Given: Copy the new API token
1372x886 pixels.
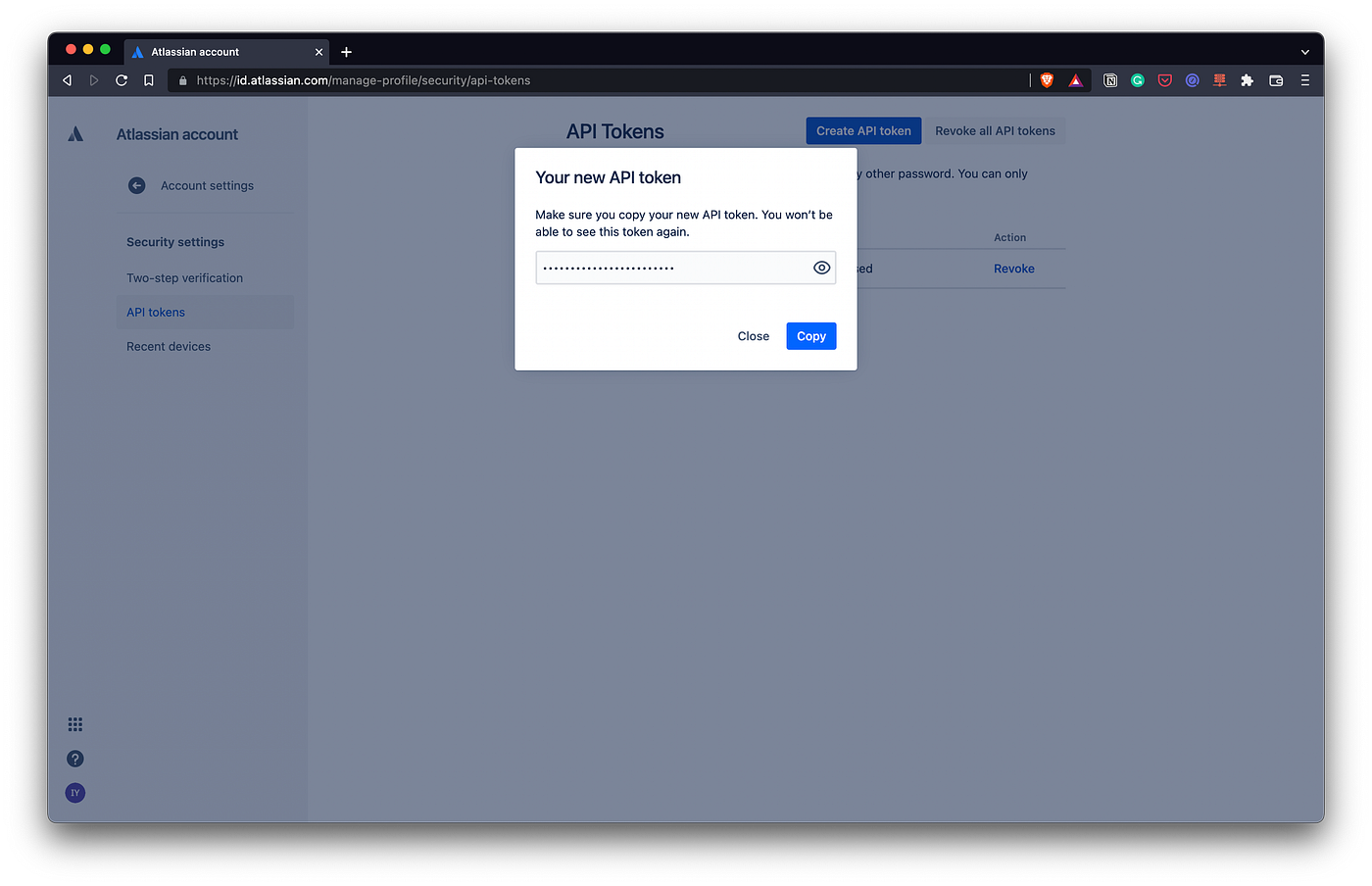Looking at the screenshot, I should [x=810, y=335].
